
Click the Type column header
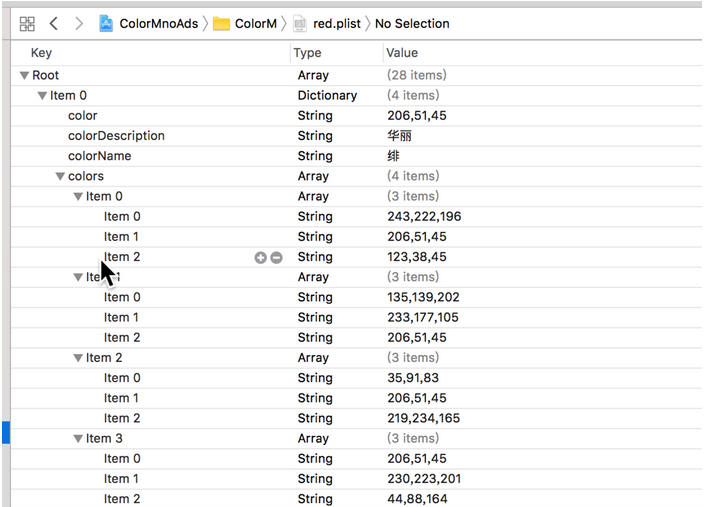(308, 53)
